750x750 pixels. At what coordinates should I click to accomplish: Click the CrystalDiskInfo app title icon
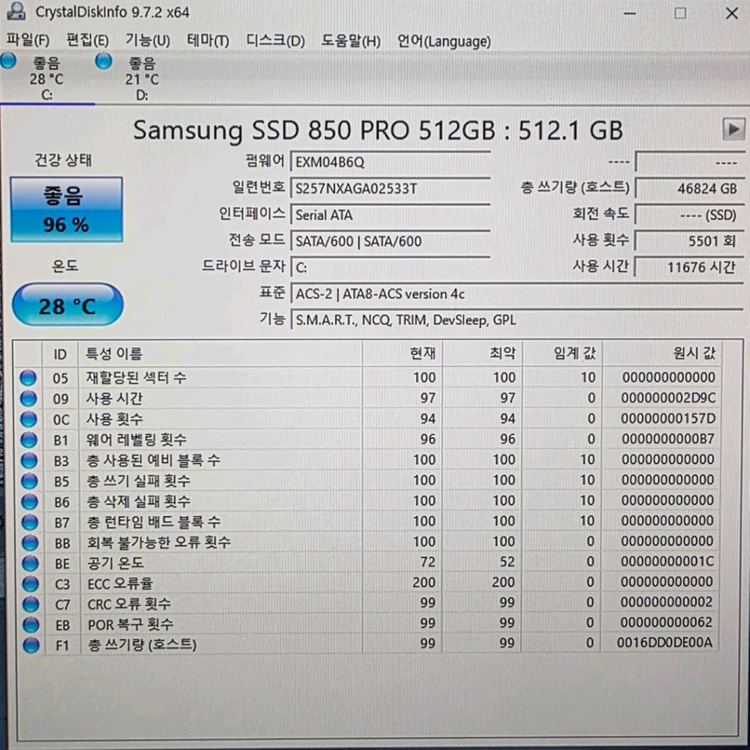click(x=15, y=11)
